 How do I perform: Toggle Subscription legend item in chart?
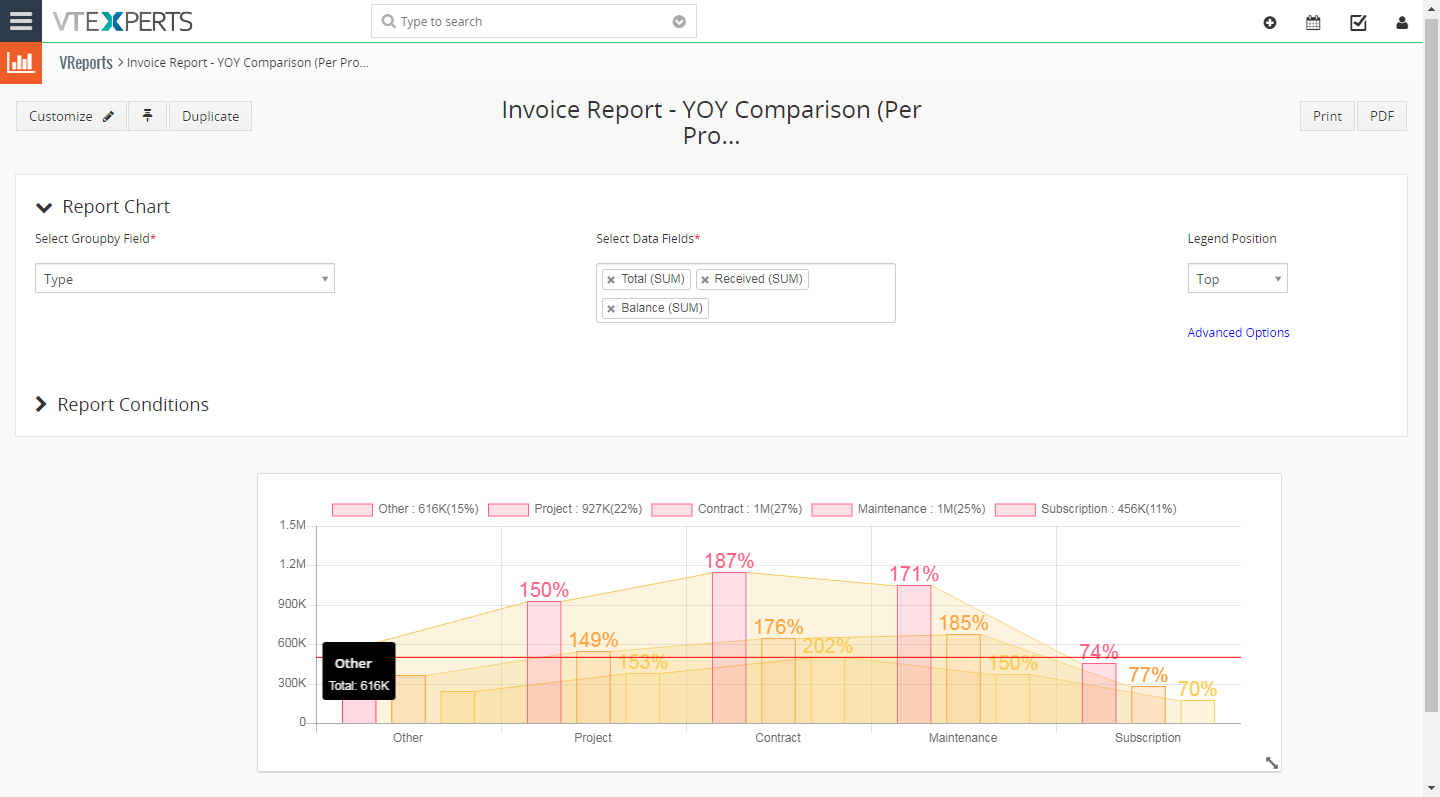click(1085, 509)
